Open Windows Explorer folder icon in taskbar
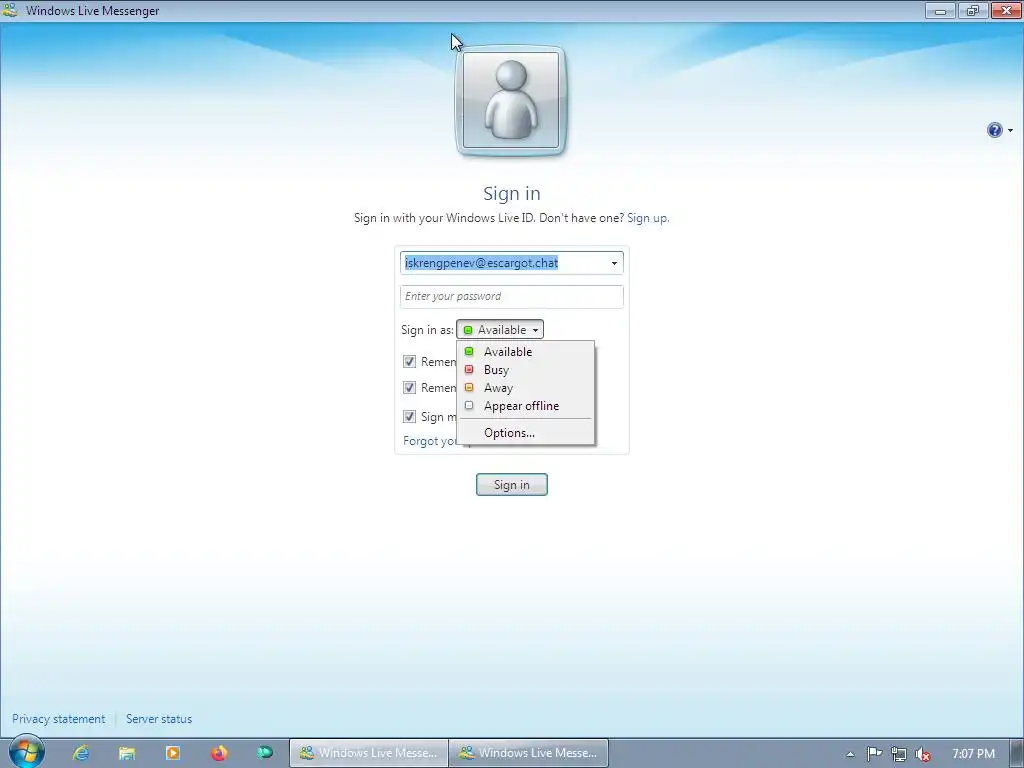Screen dimensions: 1024x768 click(127, 753)
